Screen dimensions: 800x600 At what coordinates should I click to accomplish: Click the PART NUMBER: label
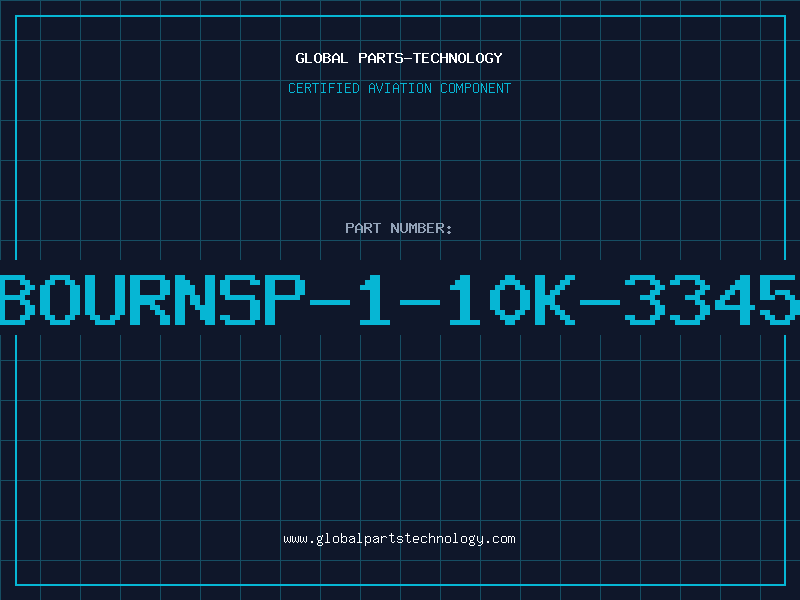[399, 228]
